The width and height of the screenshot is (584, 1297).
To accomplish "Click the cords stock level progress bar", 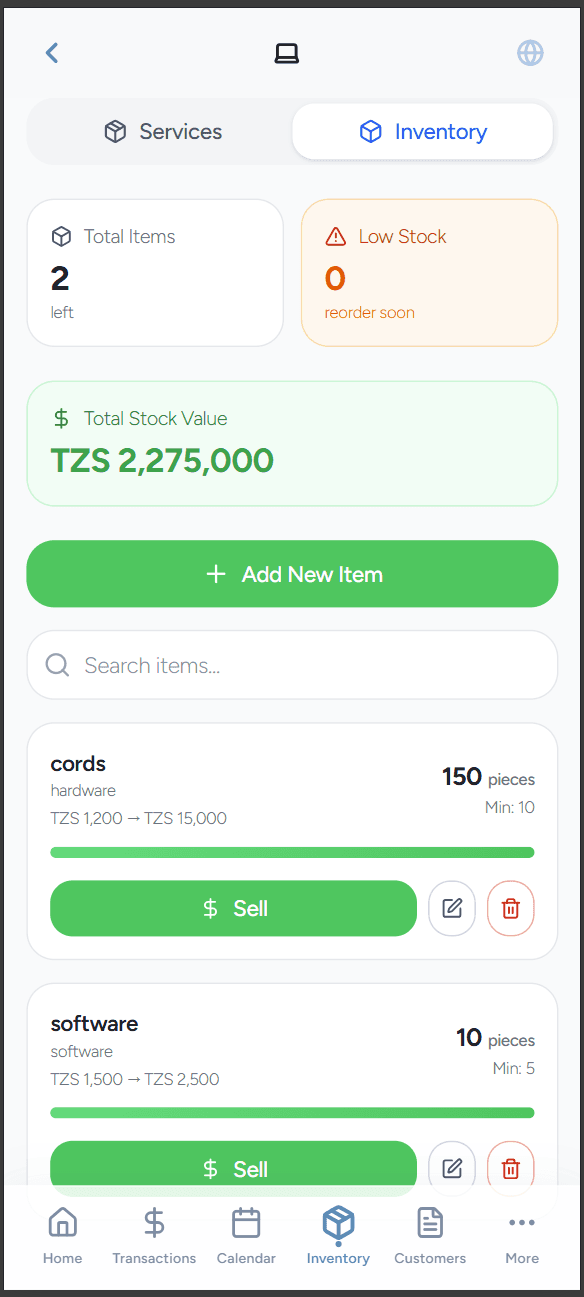I will click(x=292, y=852).
